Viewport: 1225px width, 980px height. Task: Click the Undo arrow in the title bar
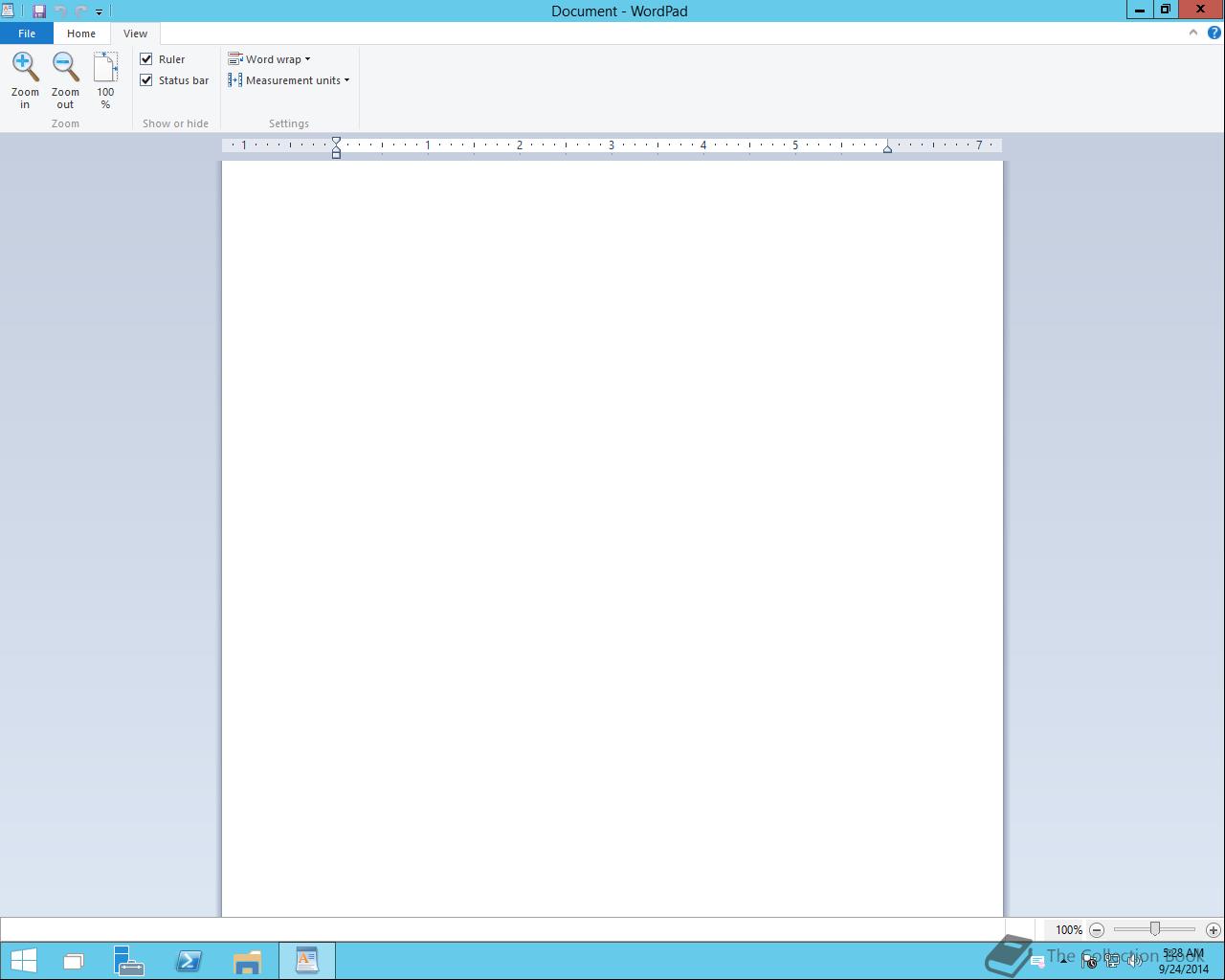coord(60,11)
